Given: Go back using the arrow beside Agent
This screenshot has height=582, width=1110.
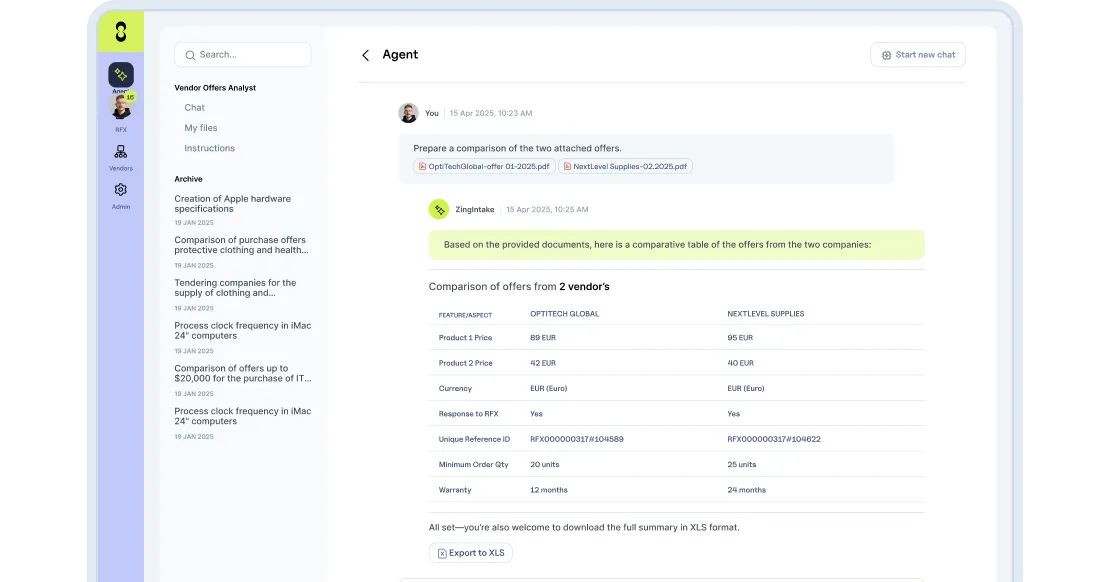Looking at the screenshot, I should coord(365,55).
